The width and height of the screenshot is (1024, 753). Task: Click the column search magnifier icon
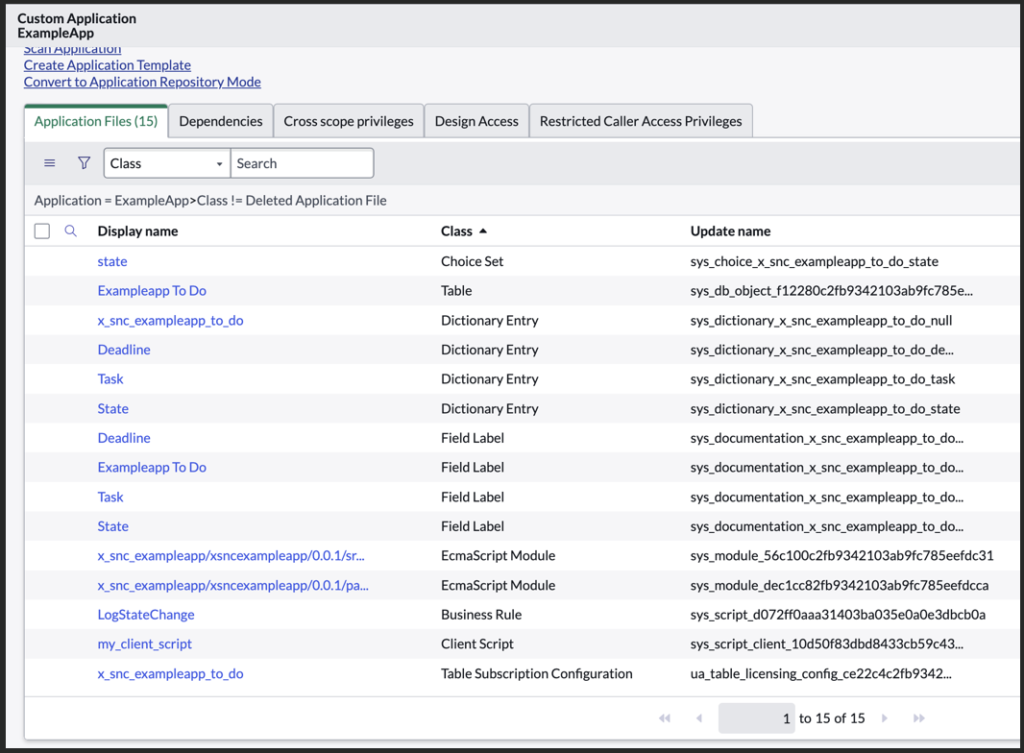(70, 231)
